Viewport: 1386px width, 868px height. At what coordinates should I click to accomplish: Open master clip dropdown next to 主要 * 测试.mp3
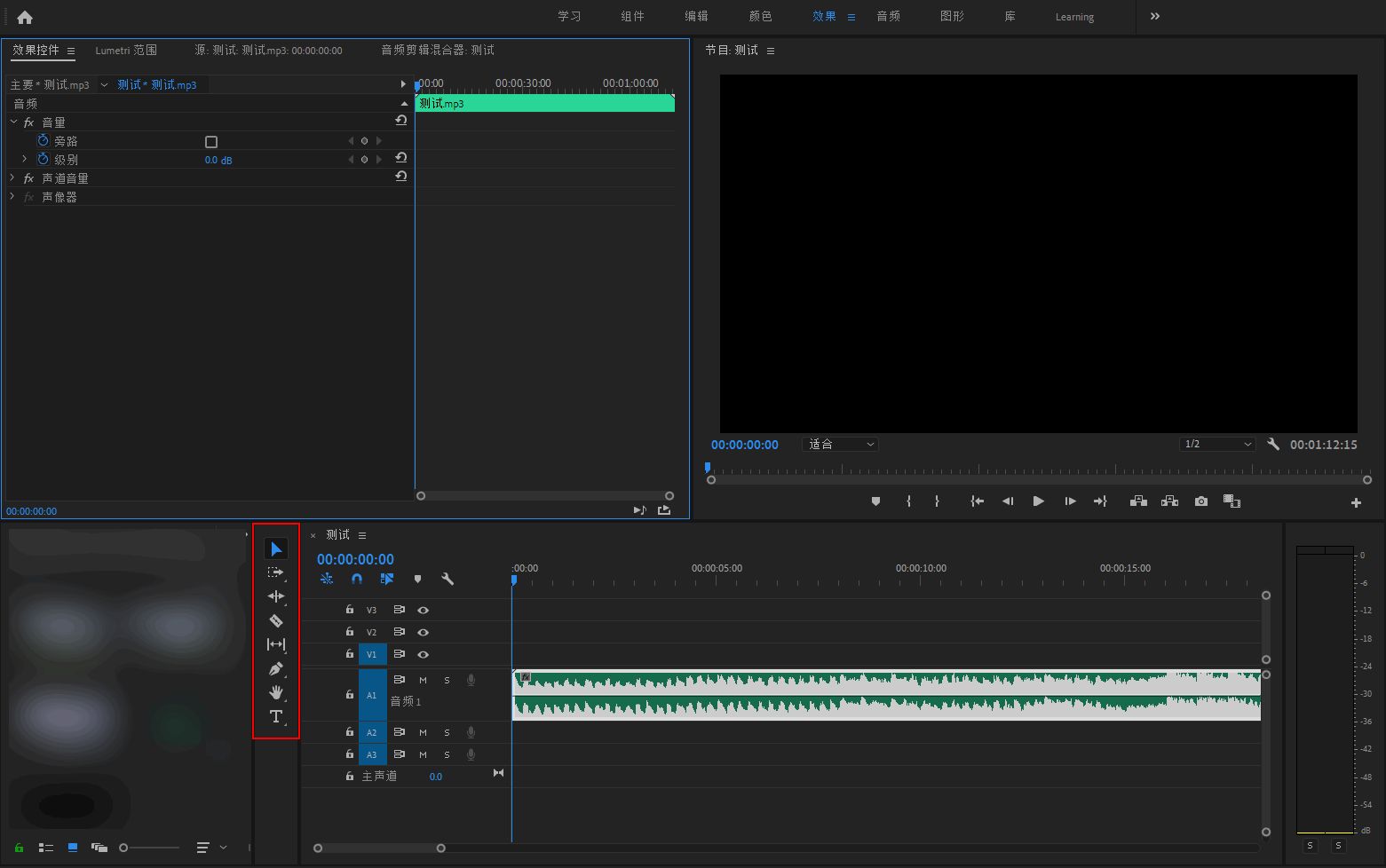tap(104, 85)
